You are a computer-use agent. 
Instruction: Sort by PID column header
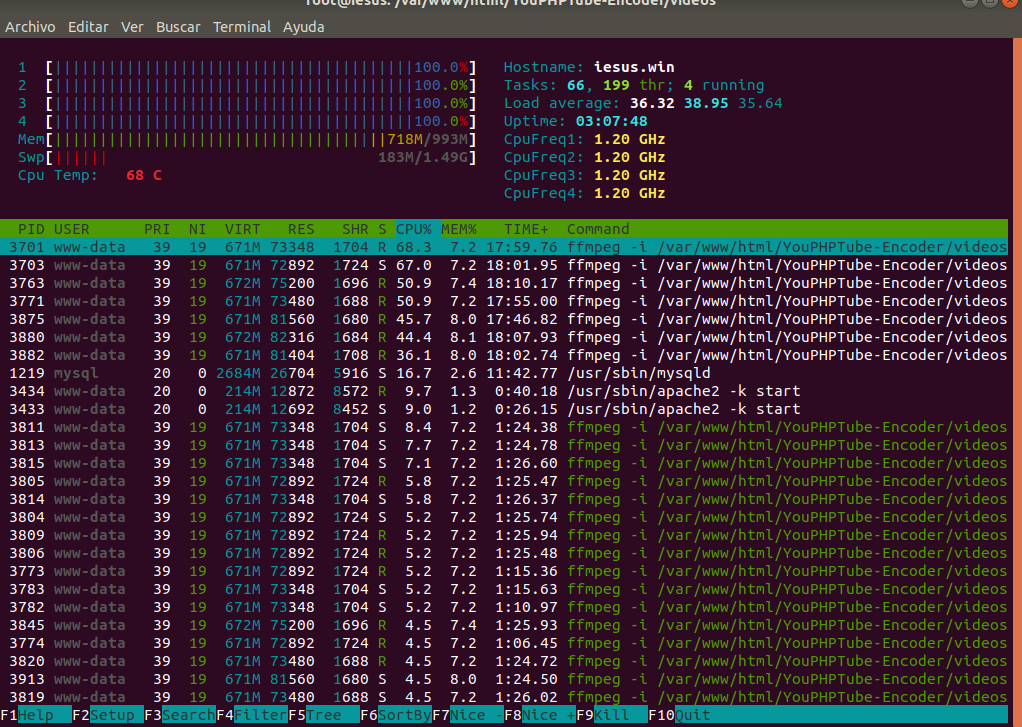coord(31,229)
